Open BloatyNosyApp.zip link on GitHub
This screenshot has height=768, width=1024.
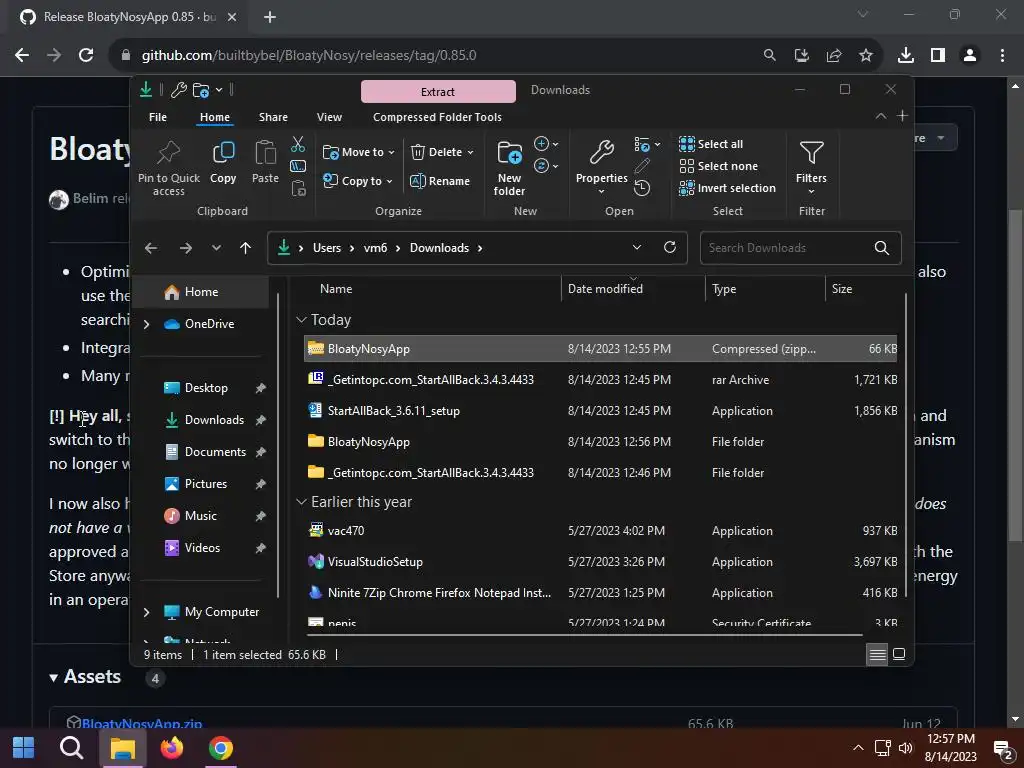[142, 724]
